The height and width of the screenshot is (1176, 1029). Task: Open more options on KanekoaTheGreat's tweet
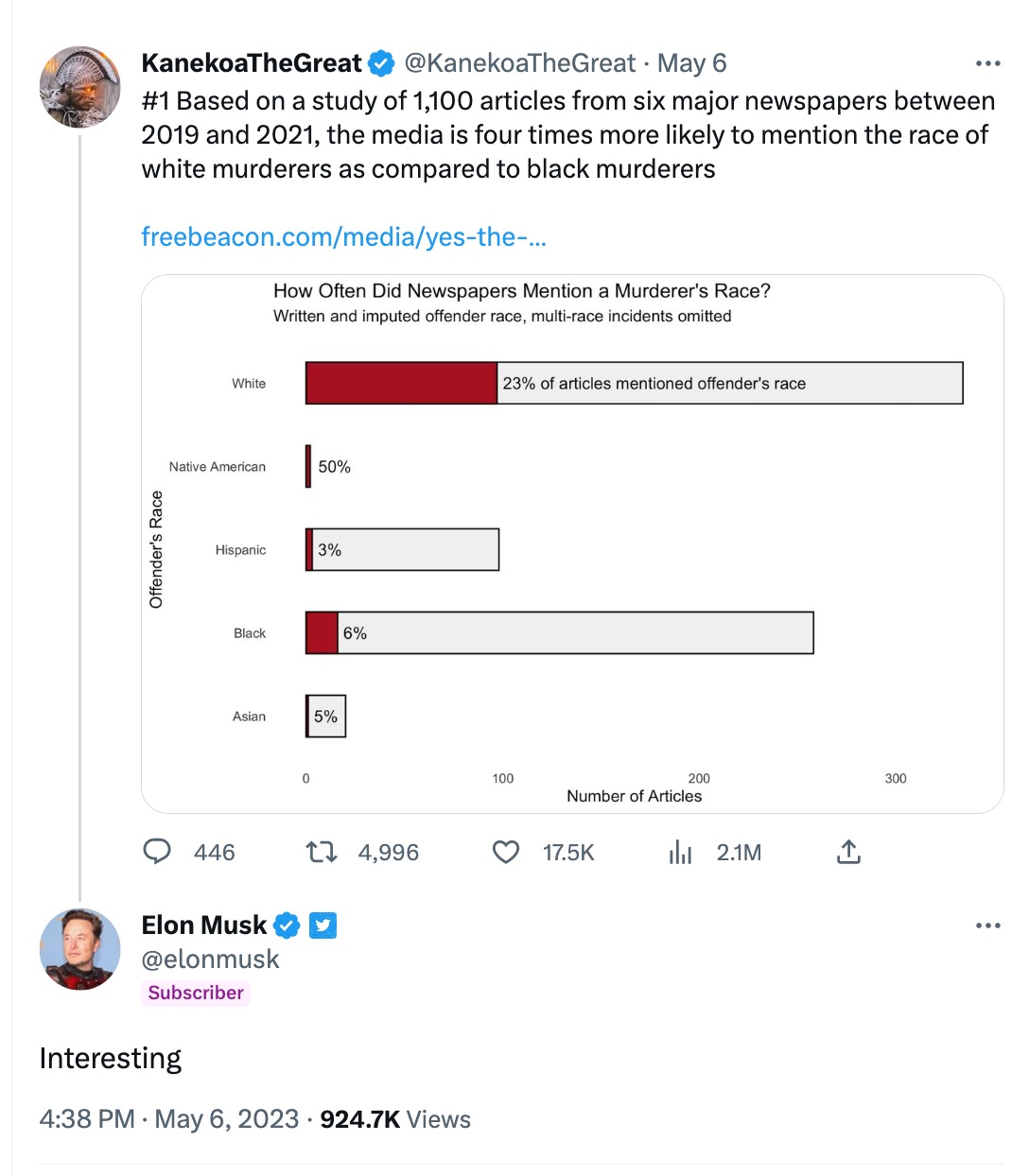pos(987,62)
